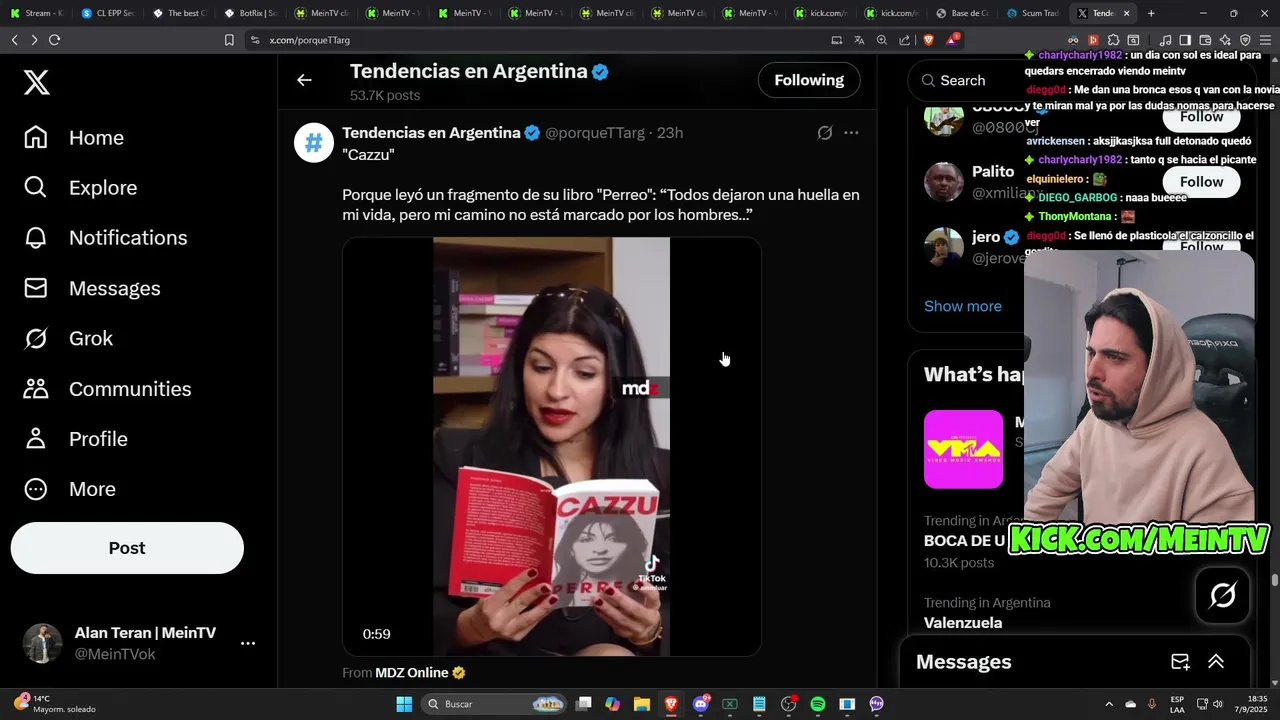Viewport: 1280px width, 720px height.
Task: Open Grok from the sidebar
Action: click(x=68, y=338)
